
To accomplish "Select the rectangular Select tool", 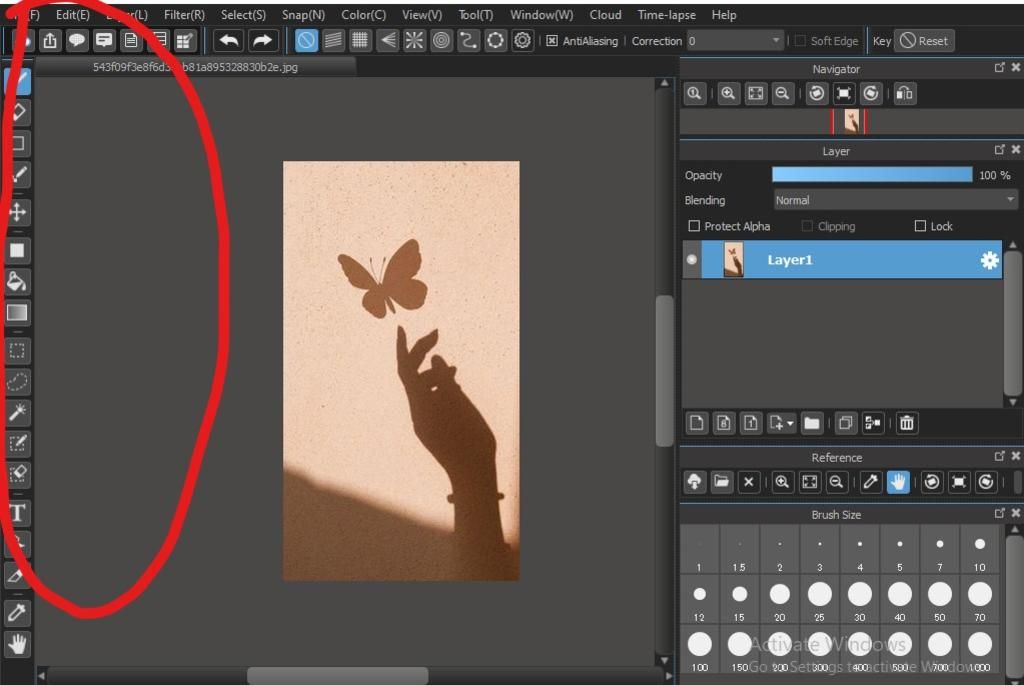I will point(18,351).
